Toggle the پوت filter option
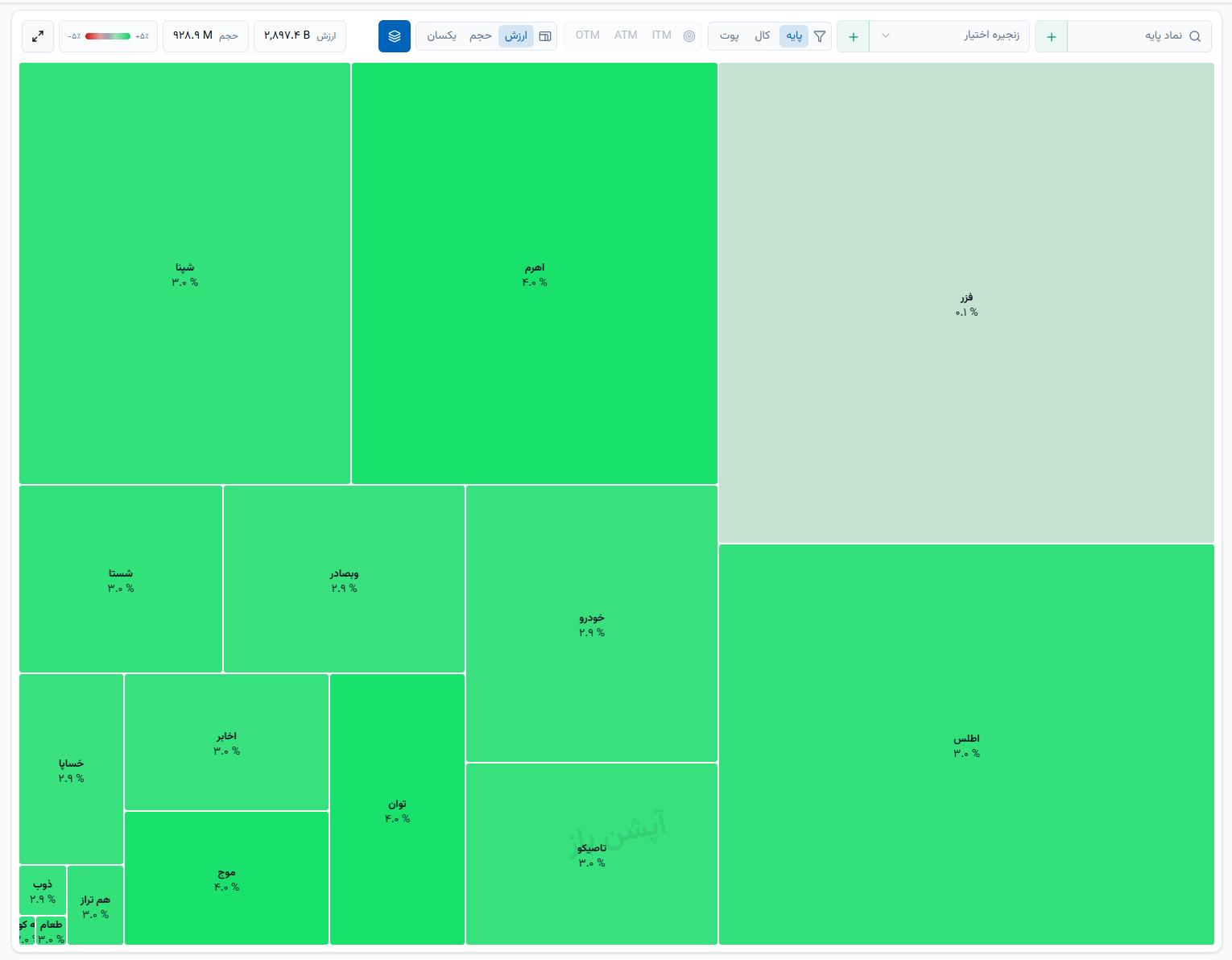This screenshot has height=960, width=1232. click(730, 36)
